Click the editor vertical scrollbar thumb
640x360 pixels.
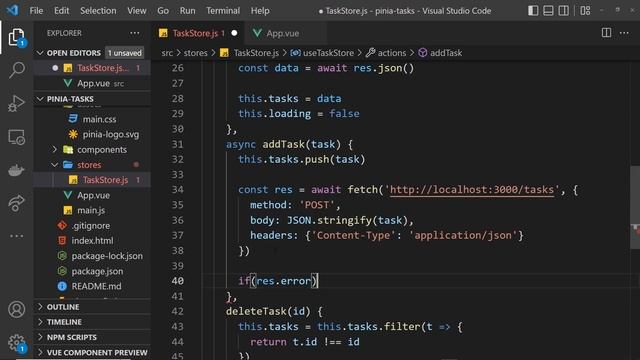(x=635, y=207)
